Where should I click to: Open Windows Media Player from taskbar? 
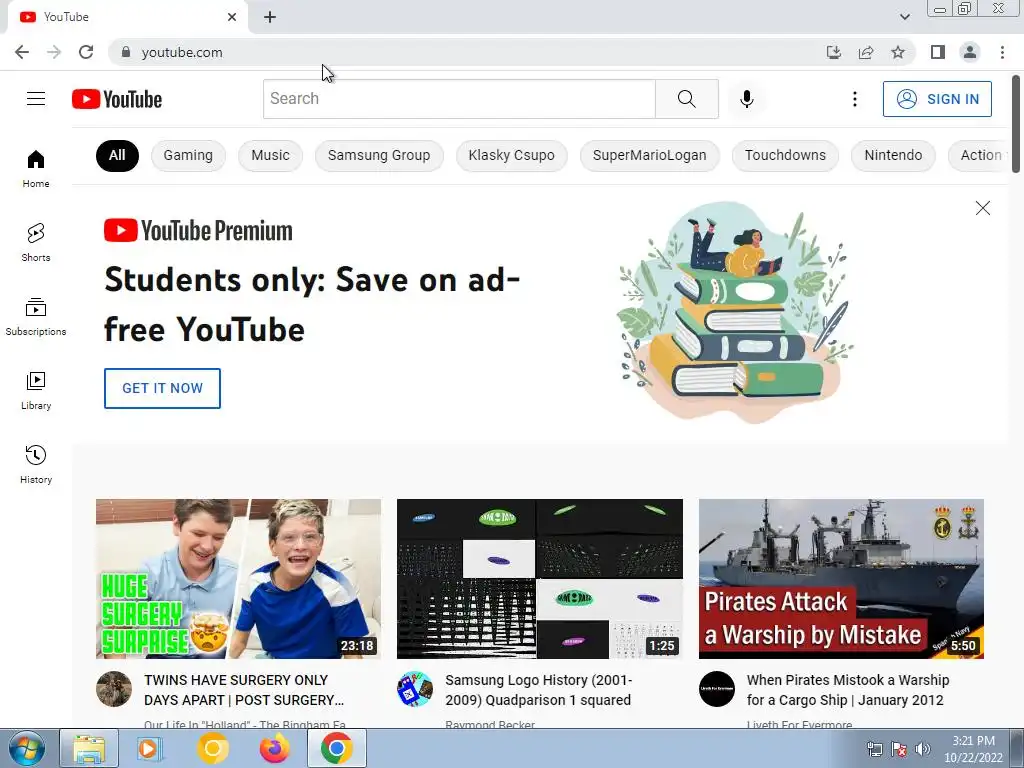click(x=149, y=748)
